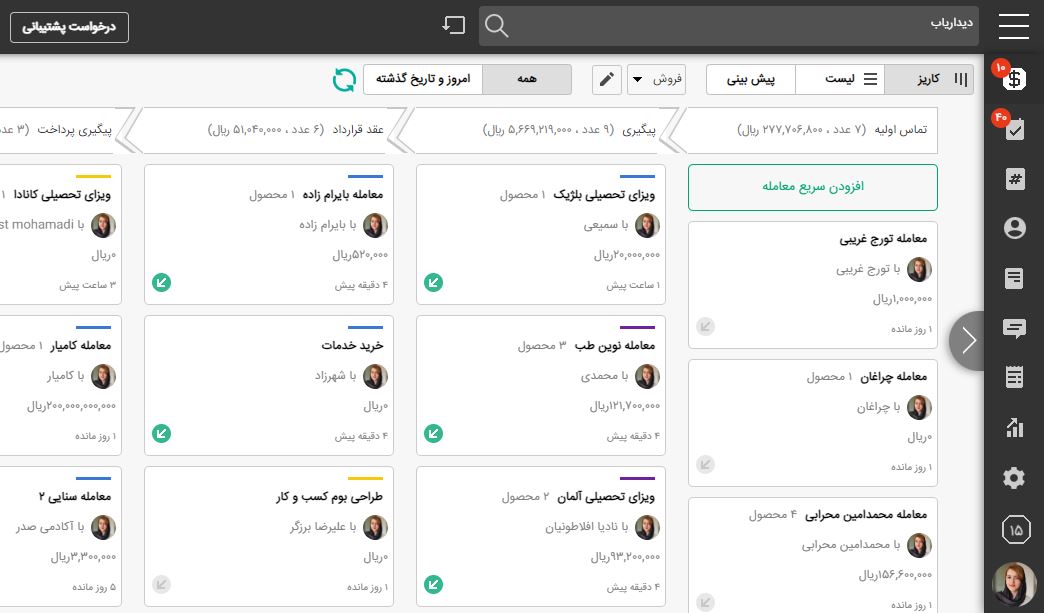Click the با محمدامین محرابی contact text

point(851,545)
